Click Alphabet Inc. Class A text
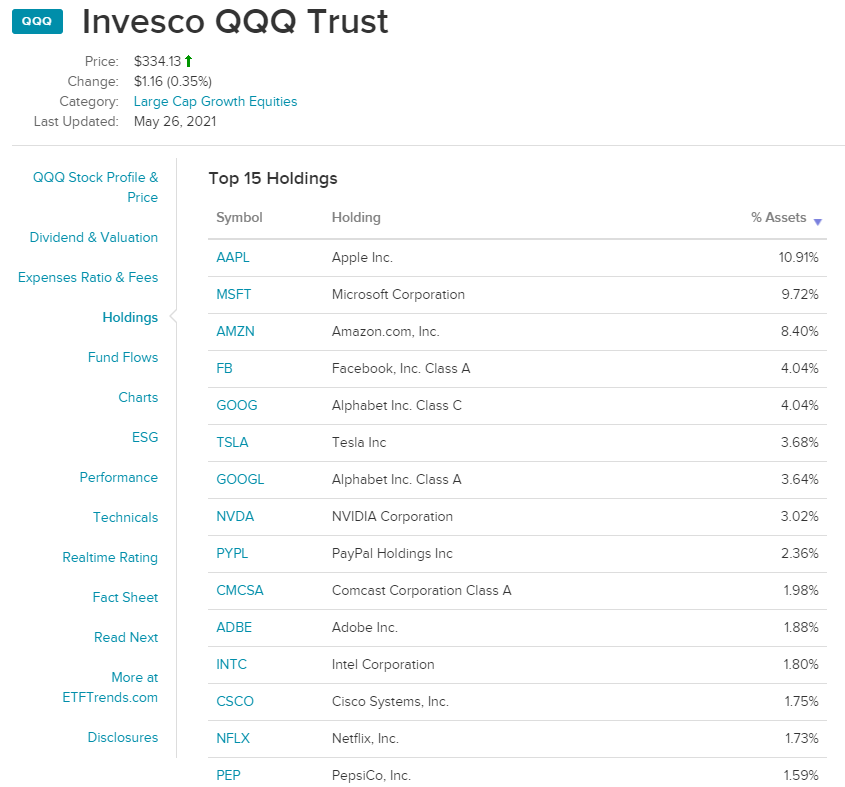 tap(397, 479)
